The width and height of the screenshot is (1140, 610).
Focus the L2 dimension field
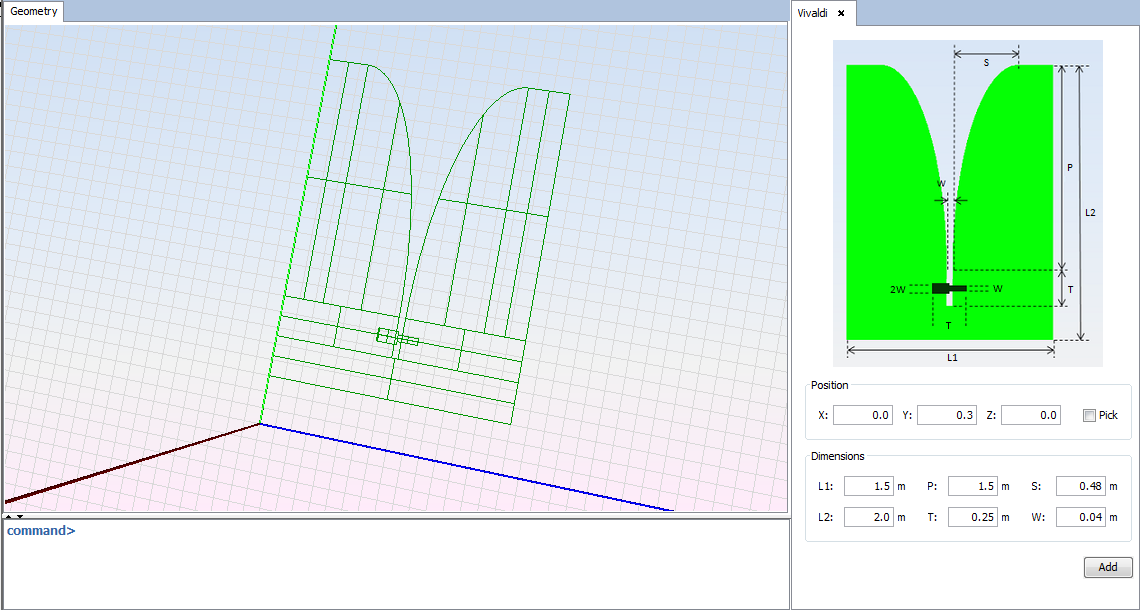click(868, 517)
